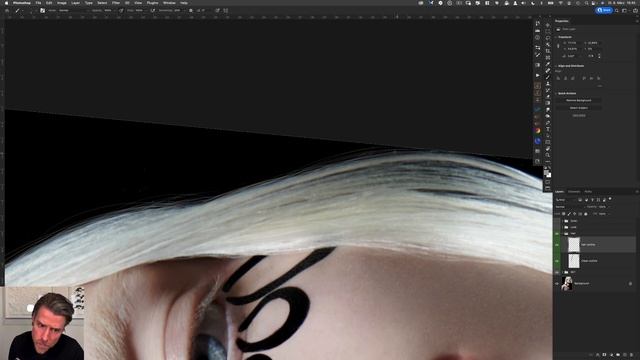Select the Move tool

point(548,24)
